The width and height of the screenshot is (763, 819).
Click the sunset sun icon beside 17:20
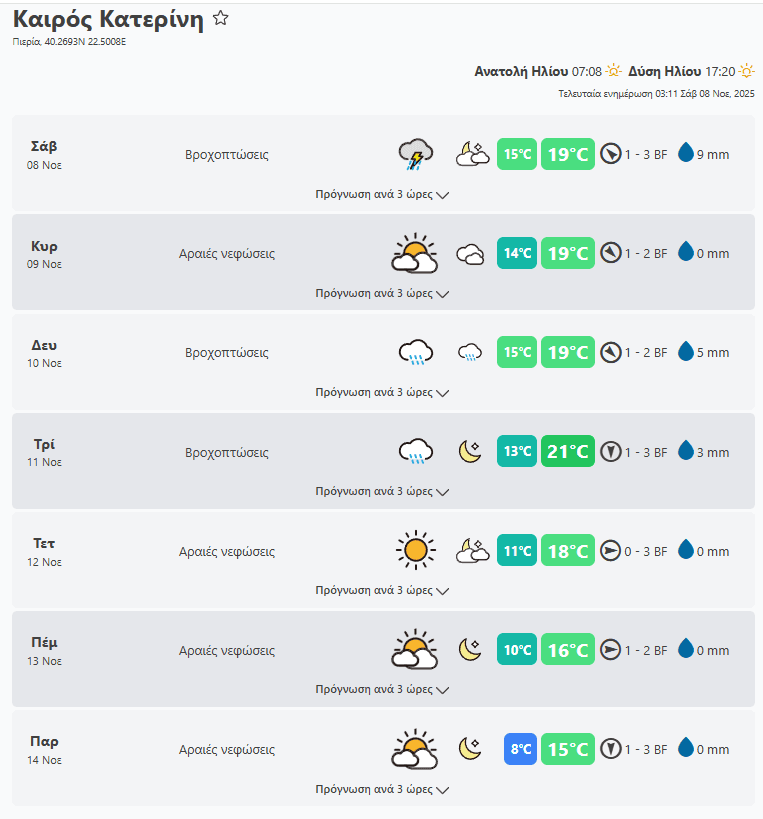click(746, 72)
